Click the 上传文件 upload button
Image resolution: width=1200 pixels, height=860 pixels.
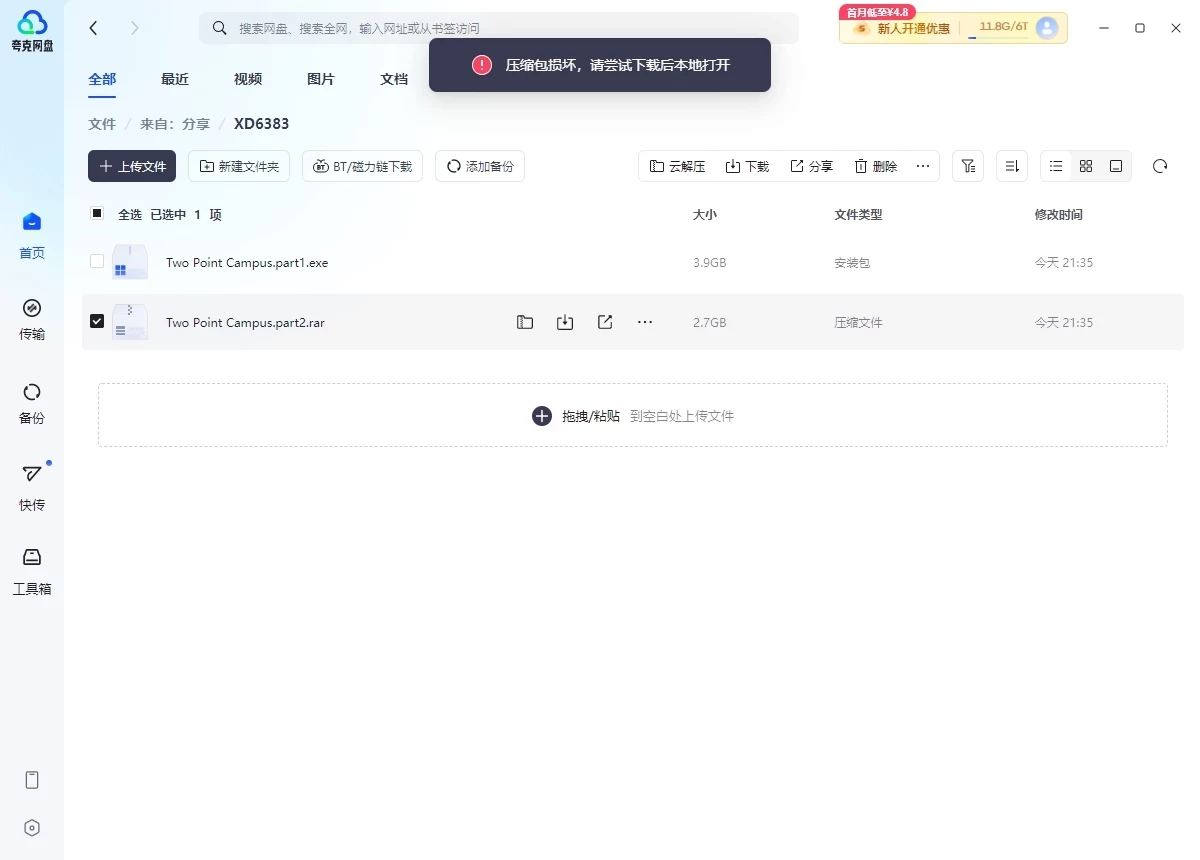[132, 166]
